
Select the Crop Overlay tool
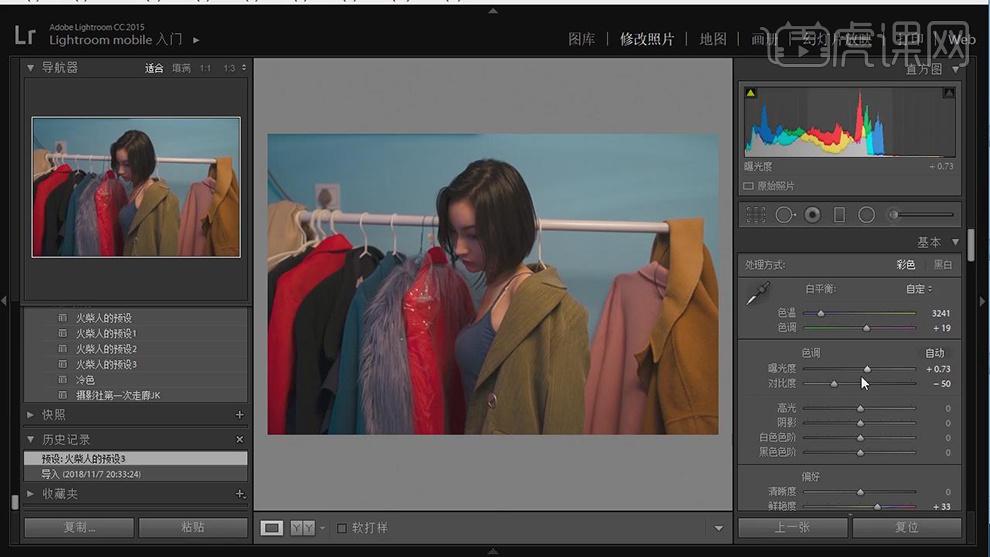pyautogui.click(x=755, y=215)
